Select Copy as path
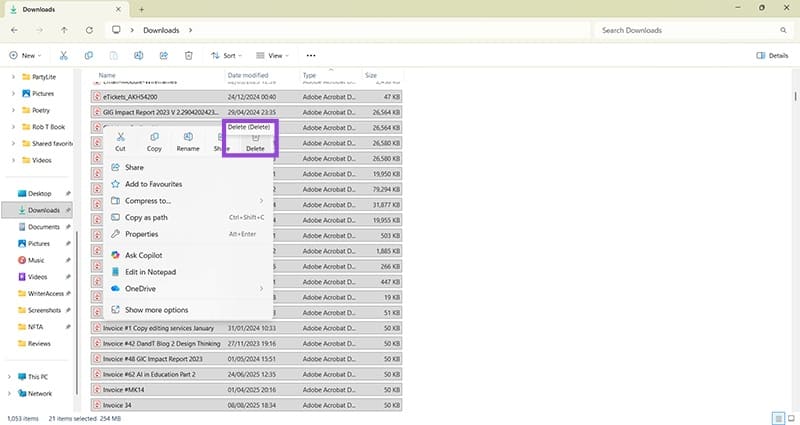The height and width of the screenshot is (425, 800). (188, 217)
